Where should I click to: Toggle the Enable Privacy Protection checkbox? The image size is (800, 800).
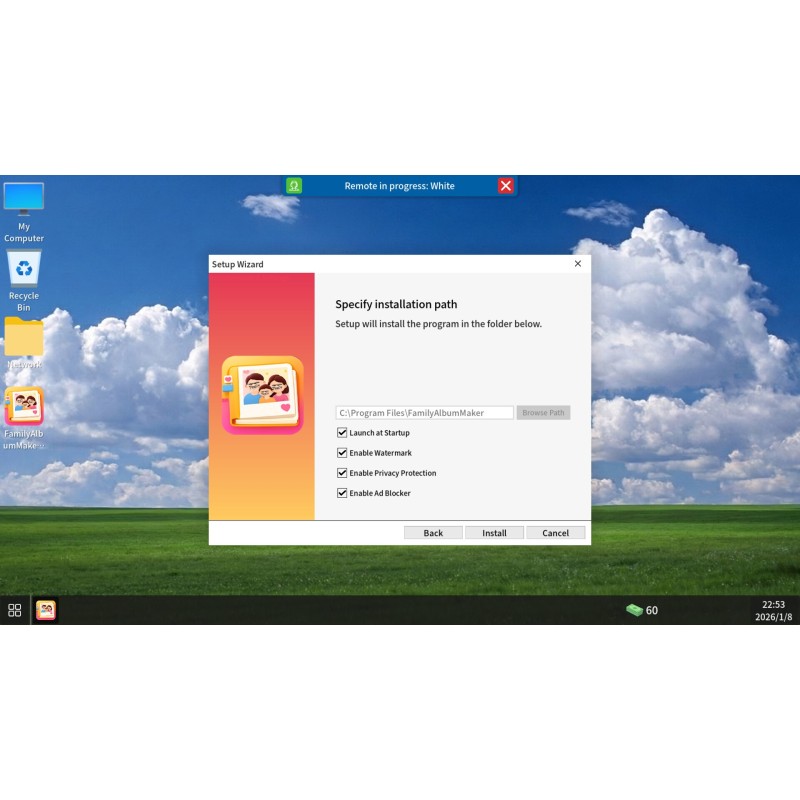coord(342,473)
